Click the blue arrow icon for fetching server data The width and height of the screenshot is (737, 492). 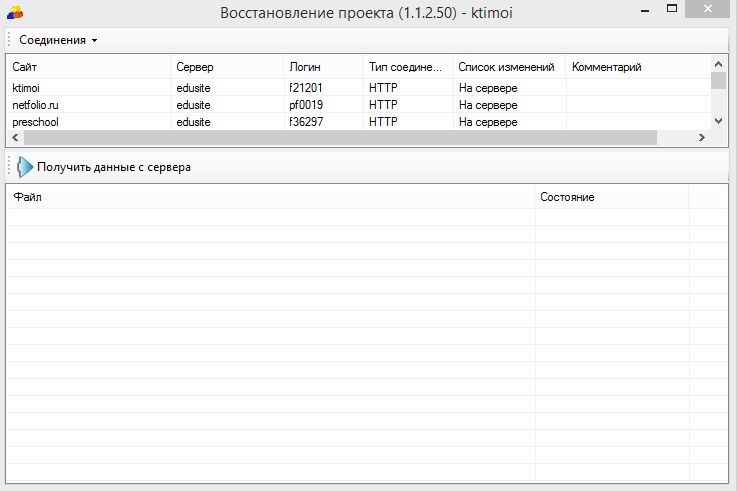(25, 167)
